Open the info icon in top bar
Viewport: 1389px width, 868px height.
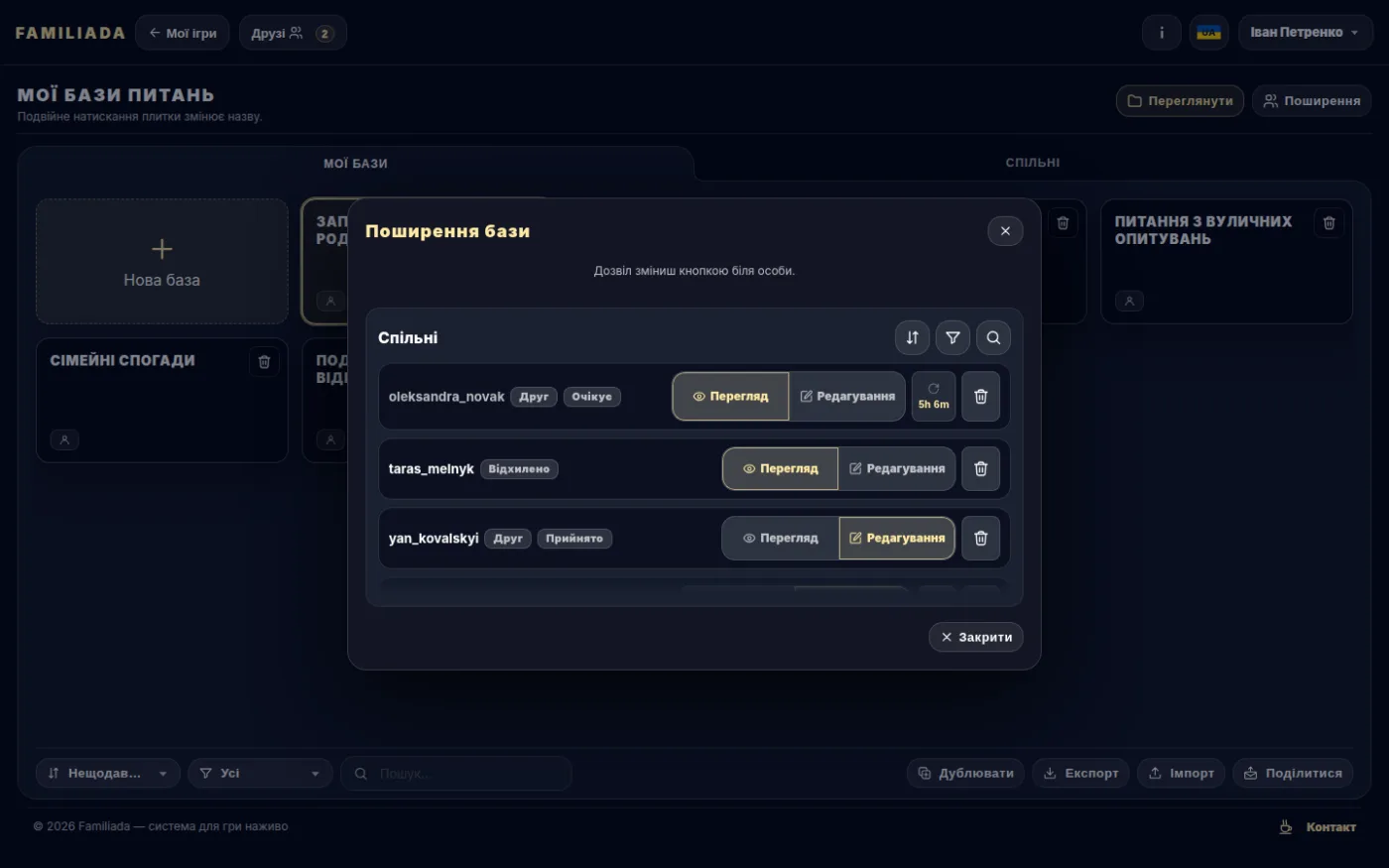click(x=1162, y=33)
